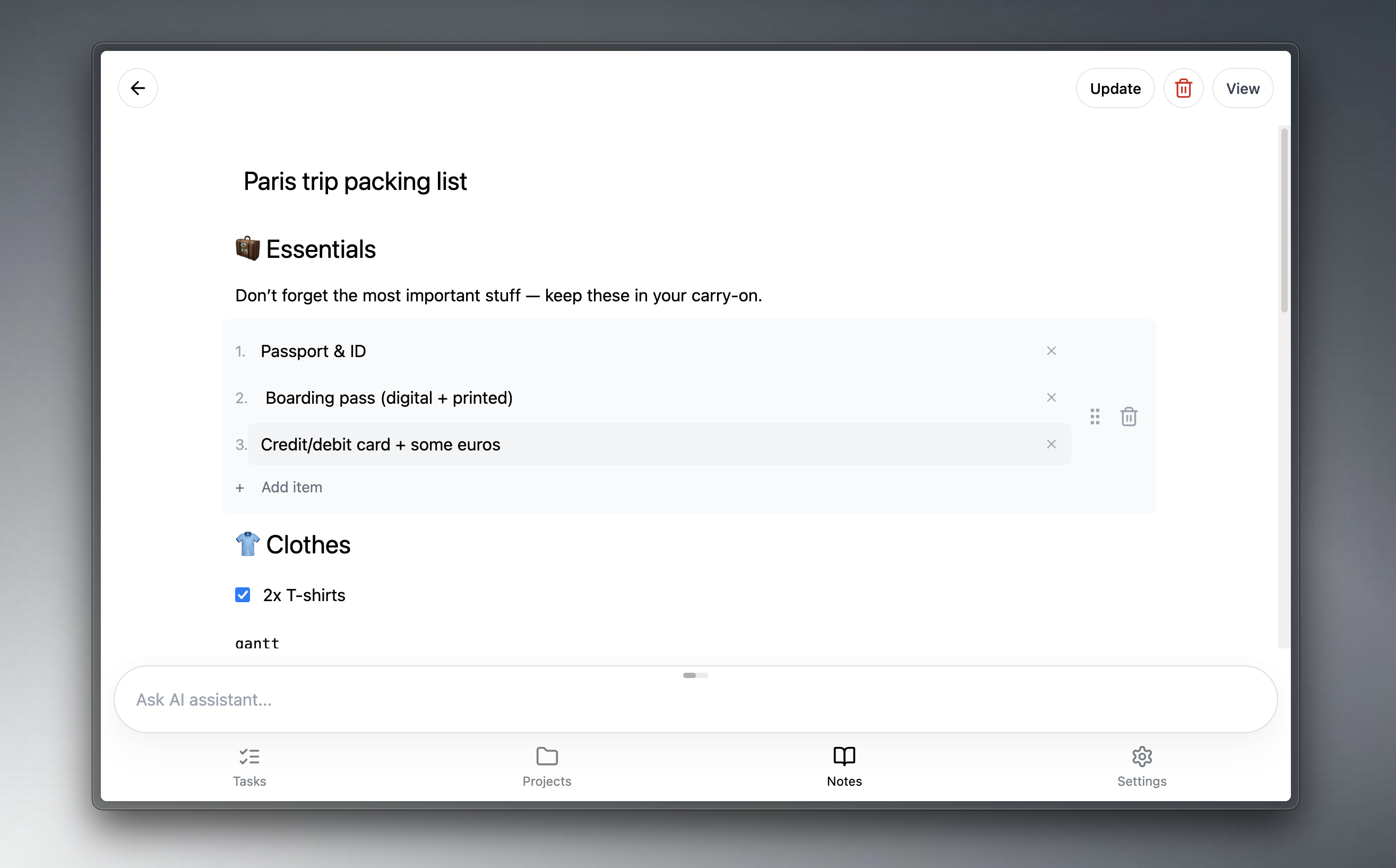The width and height of the screenshot is (1396, 868).
Task: Click the back arrow button
Action: [x=138, y=89]
